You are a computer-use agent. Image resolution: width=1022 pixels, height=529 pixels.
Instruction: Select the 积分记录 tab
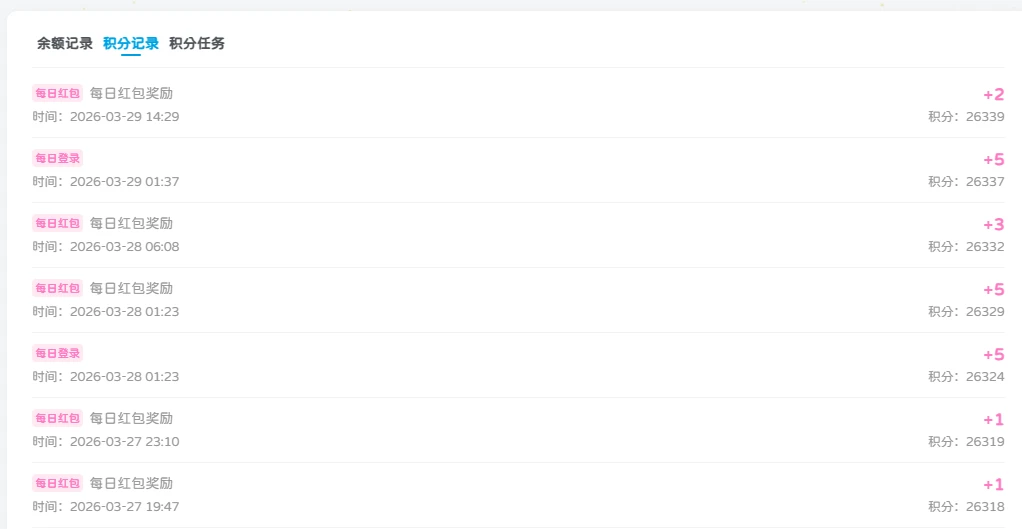pyautogui.click(x=131, y=43)
